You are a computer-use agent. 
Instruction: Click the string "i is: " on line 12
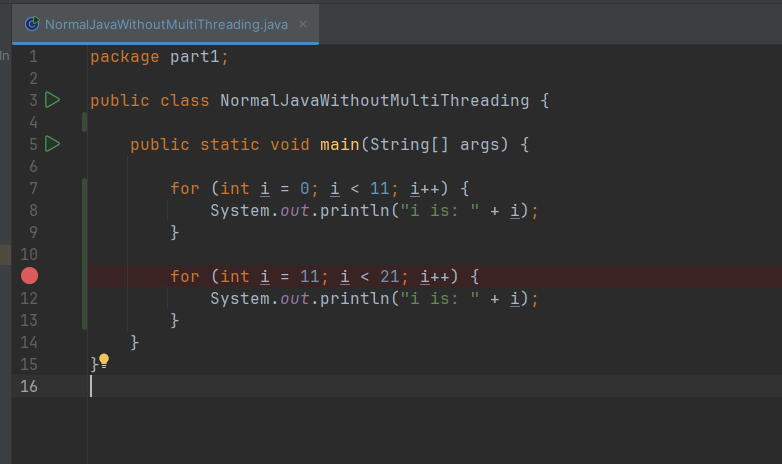(439, 298)
